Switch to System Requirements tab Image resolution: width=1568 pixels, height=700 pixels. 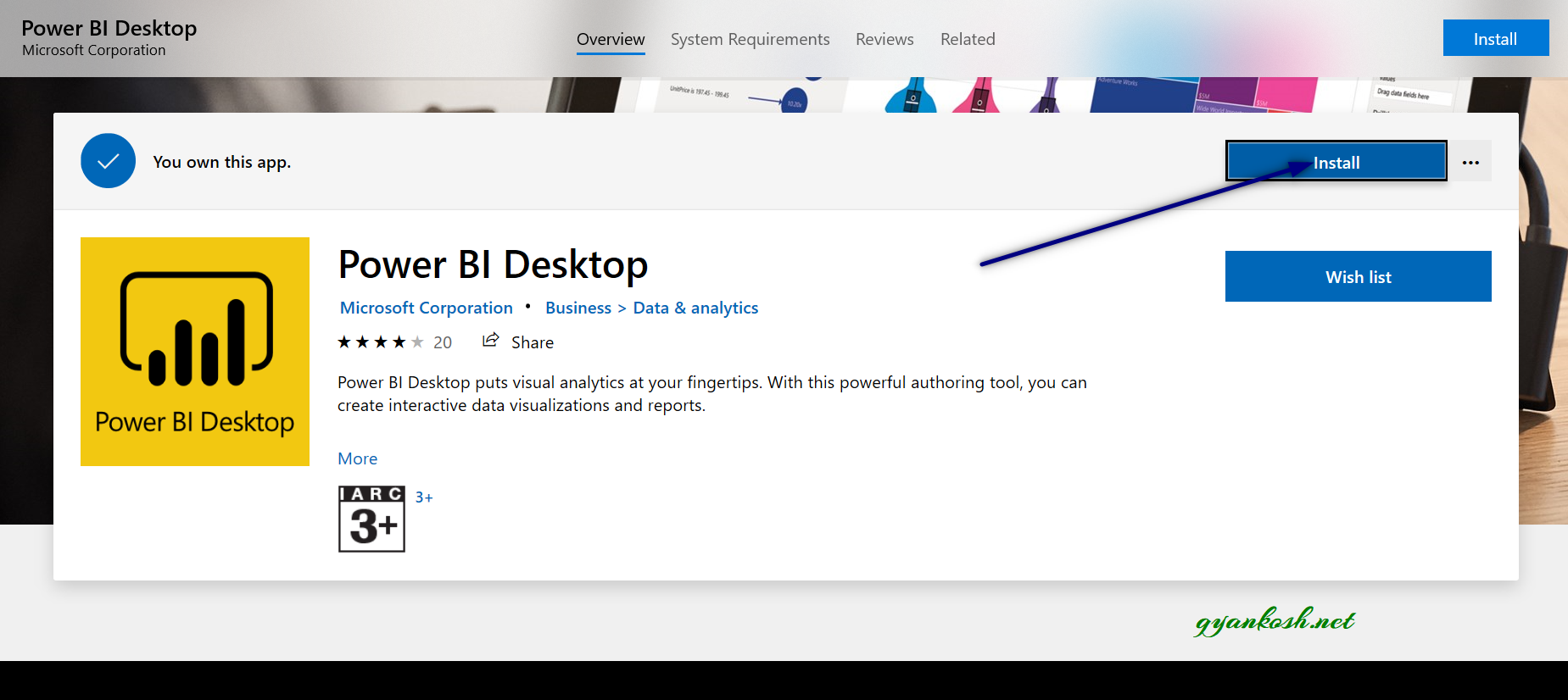[750, 39]
